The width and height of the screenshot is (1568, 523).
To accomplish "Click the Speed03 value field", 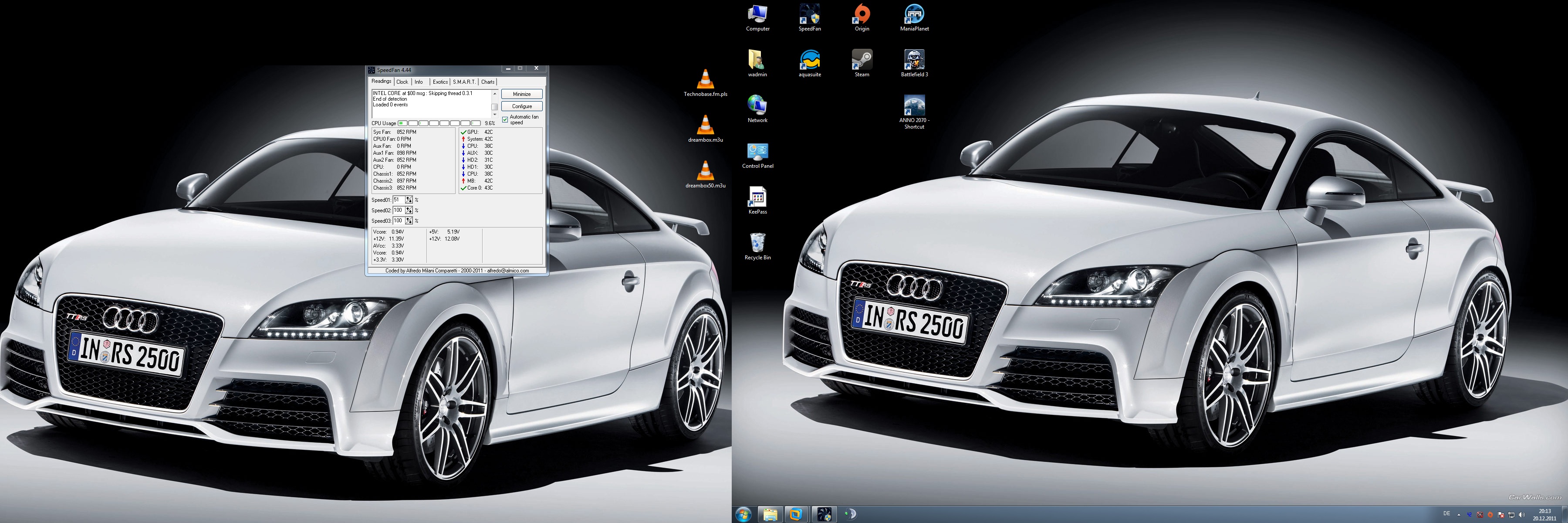I will click(399, 221).
